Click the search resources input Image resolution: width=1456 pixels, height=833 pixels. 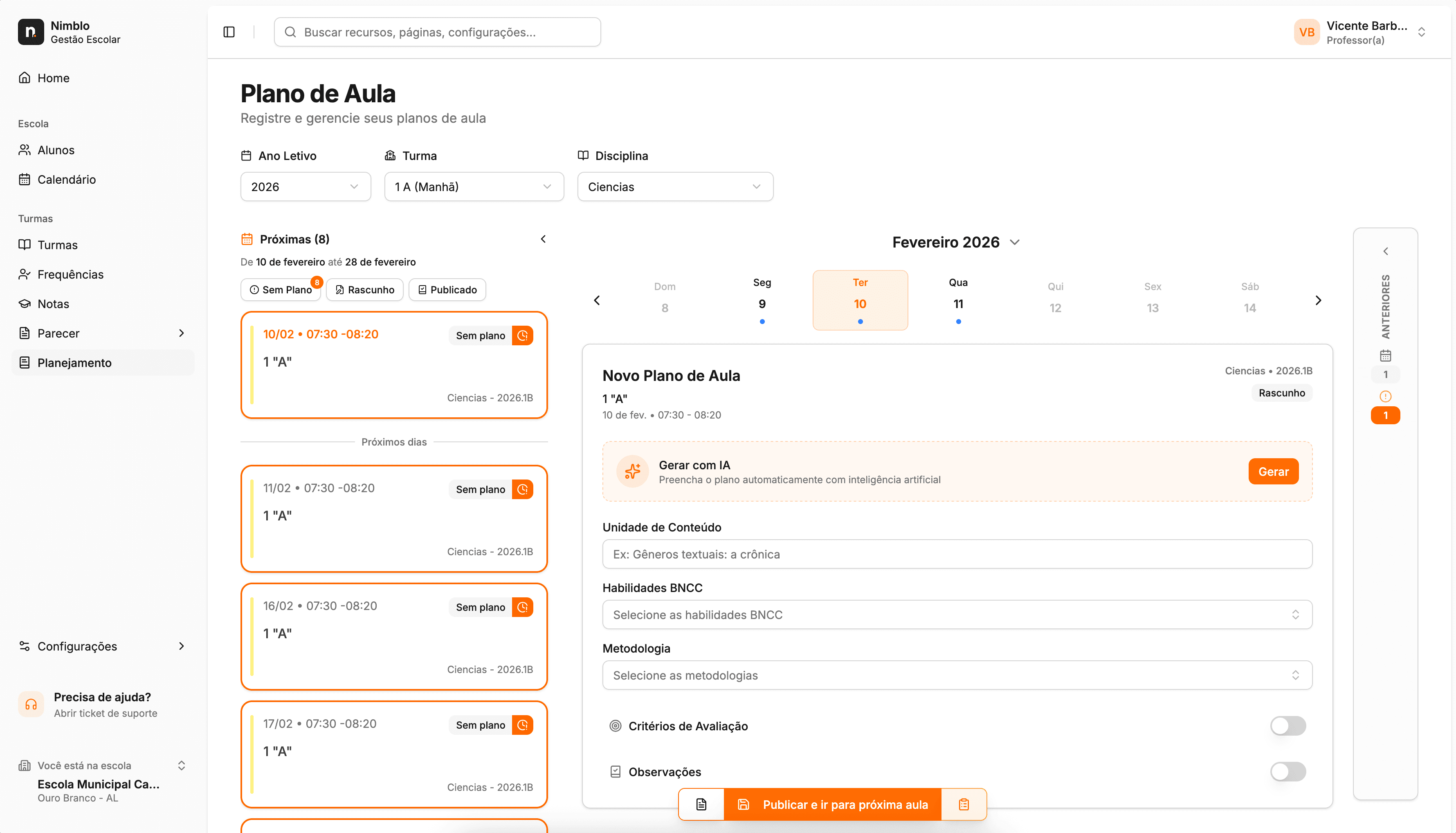tap(437, 32)
